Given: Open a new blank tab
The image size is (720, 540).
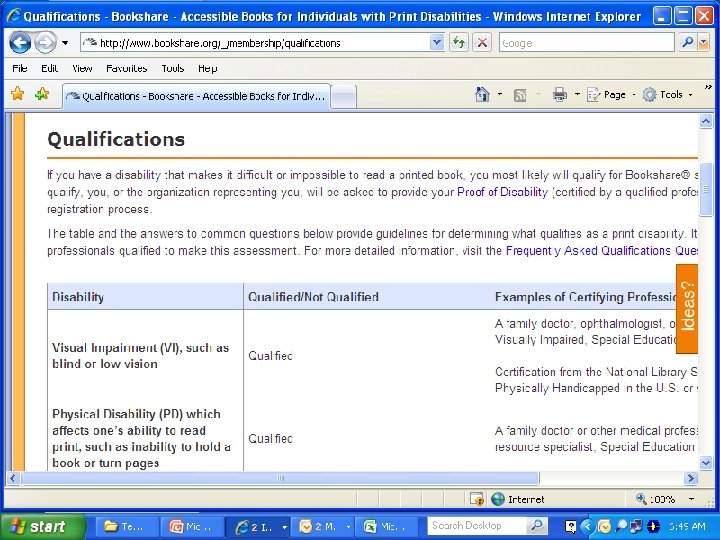Looking at the screenshot, I should [343, 97].
